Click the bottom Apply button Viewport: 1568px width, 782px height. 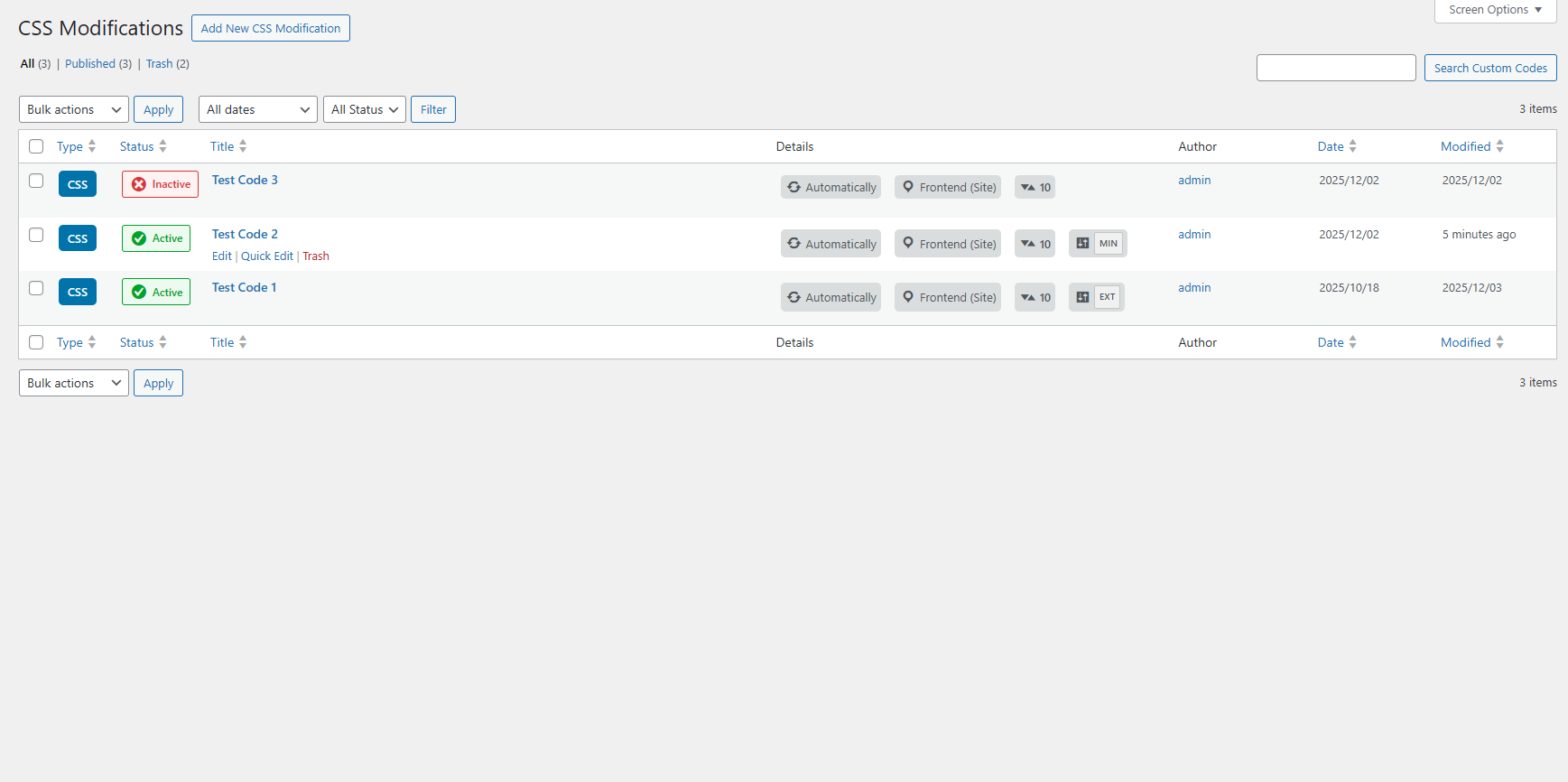[159, 383]
